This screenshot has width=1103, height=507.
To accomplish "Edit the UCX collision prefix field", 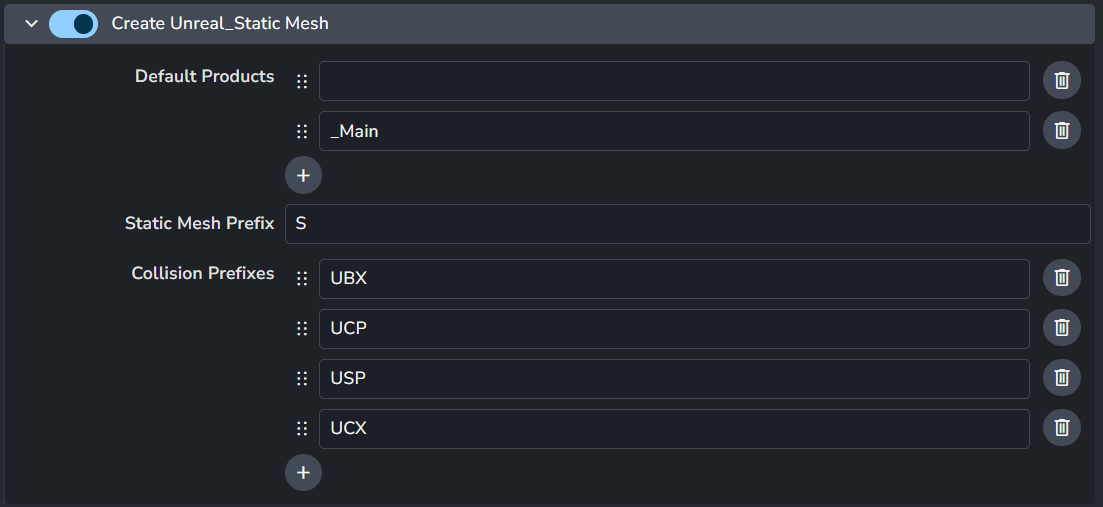I will (x=673, y=429).
